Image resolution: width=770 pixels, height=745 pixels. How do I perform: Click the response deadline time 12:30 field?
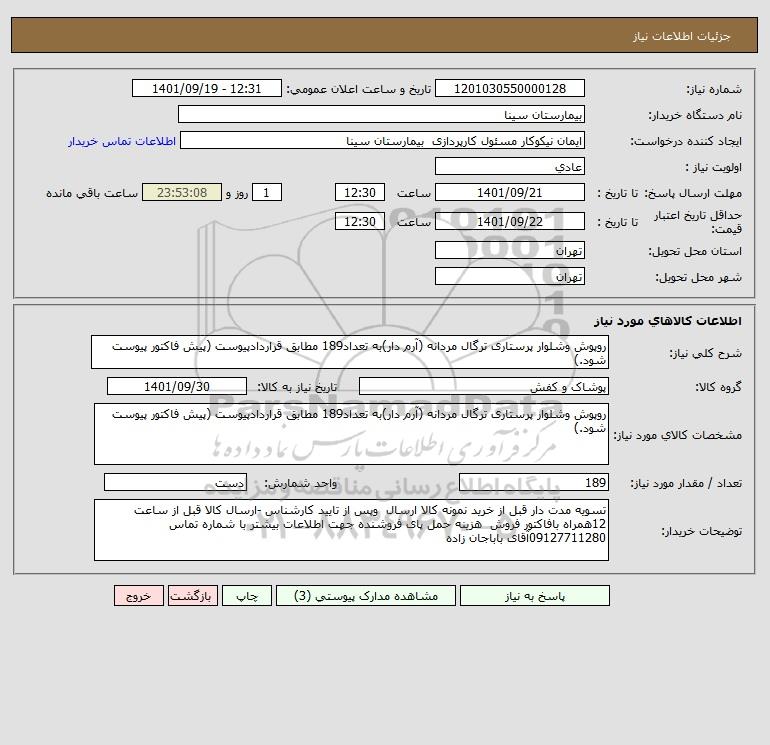360,193
